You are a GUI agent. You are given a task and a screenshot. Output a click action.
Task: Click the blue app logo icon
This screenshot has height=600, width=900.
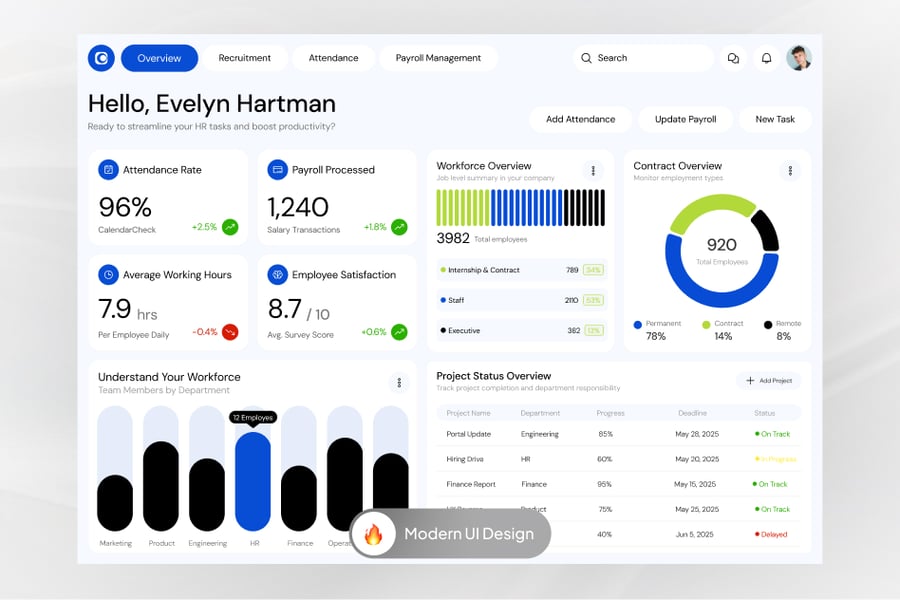pyautogui.click(x=101, y=58)
